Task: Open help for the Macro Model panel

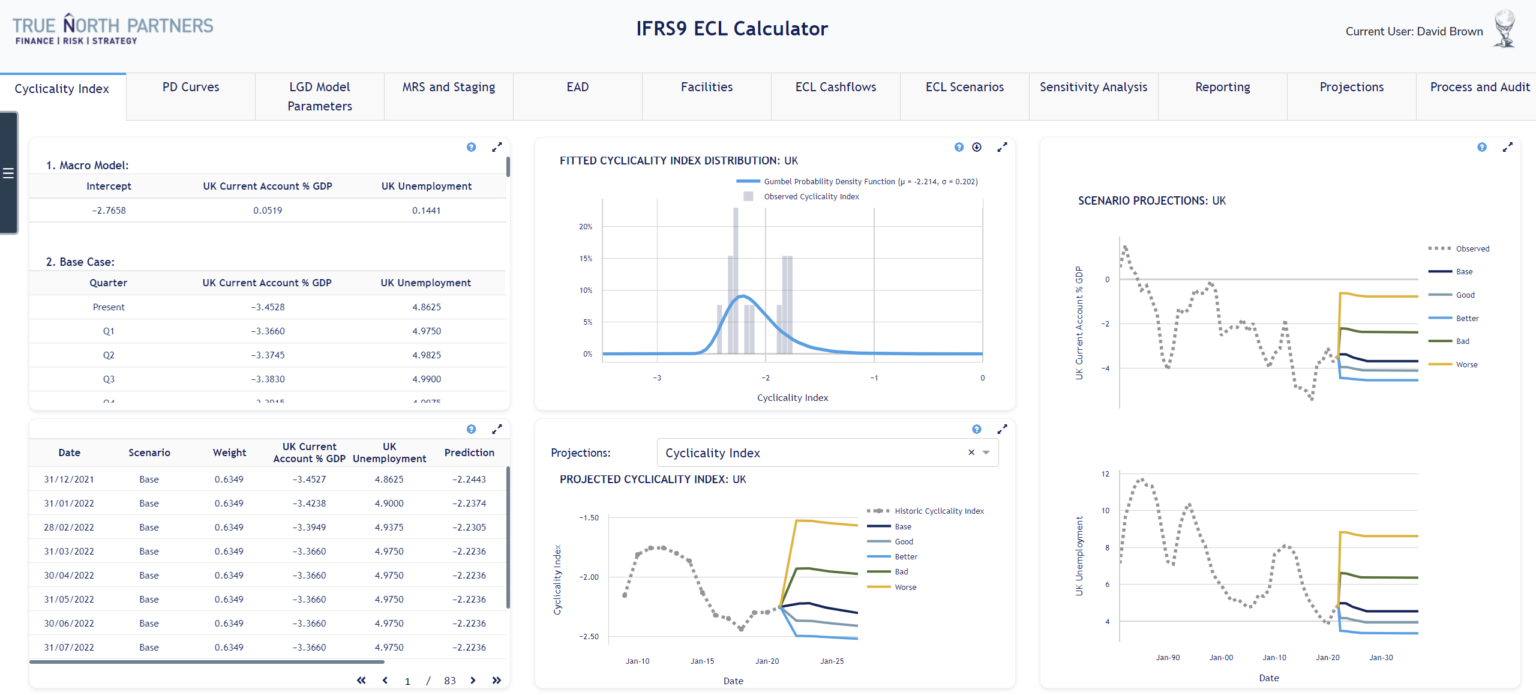Action: point(471,147)
